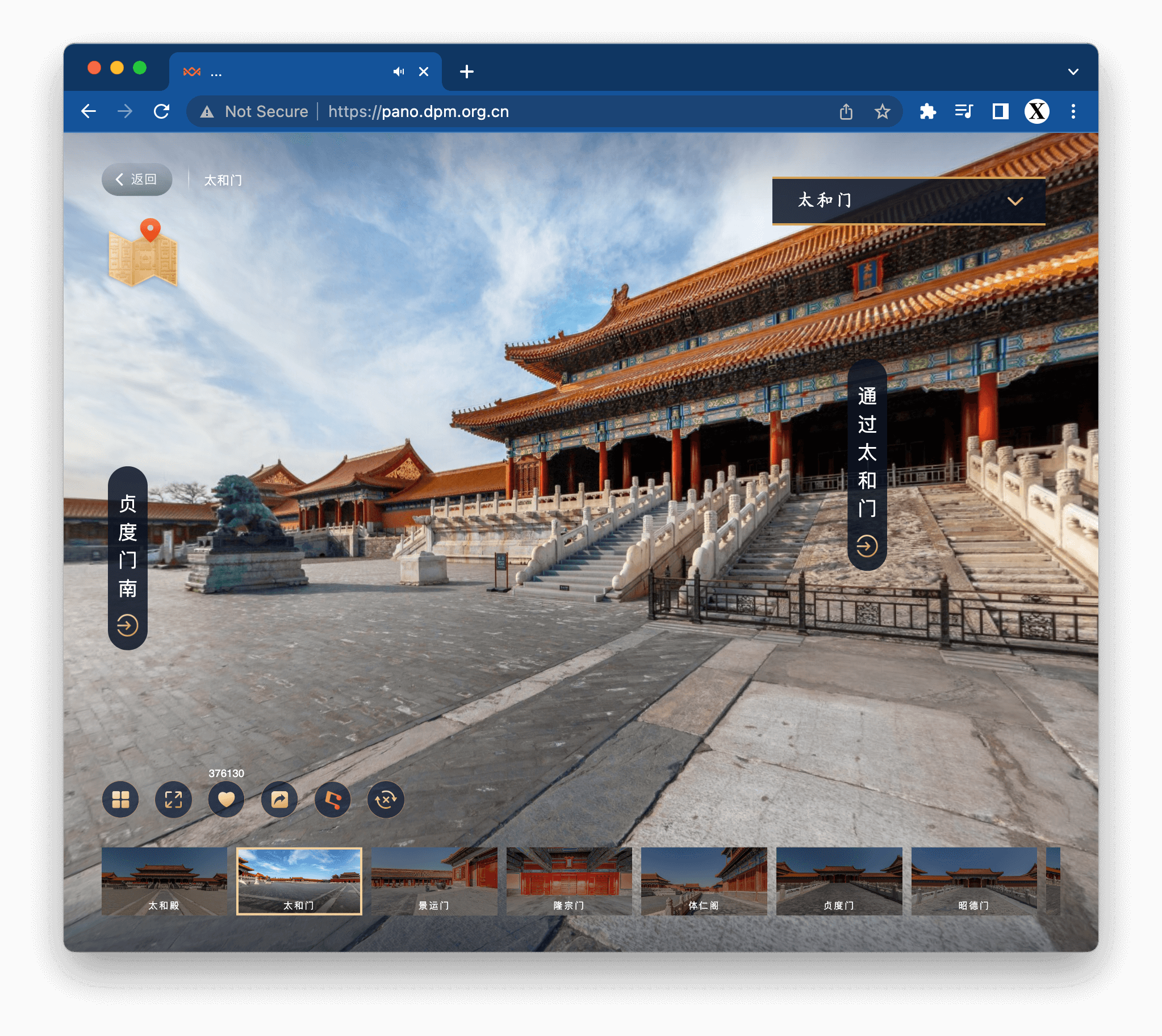The width and height of the screenshot is (1162, 1036).
Task: Mute the tab audio speaker icon
Action: coord(399,72)
